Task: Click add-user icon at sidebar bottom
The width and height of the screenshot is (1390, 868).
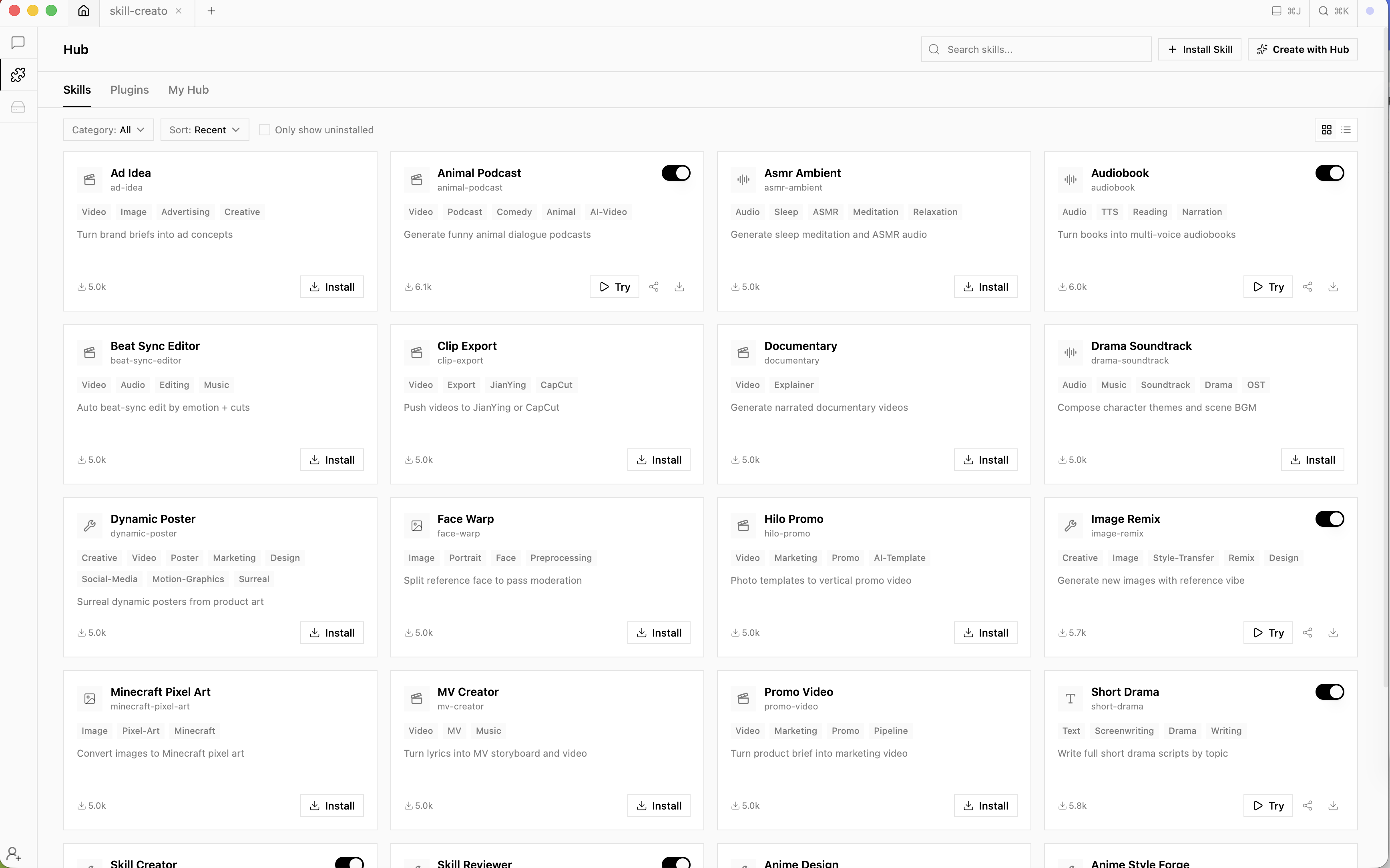Action: (x=14, y=854)
